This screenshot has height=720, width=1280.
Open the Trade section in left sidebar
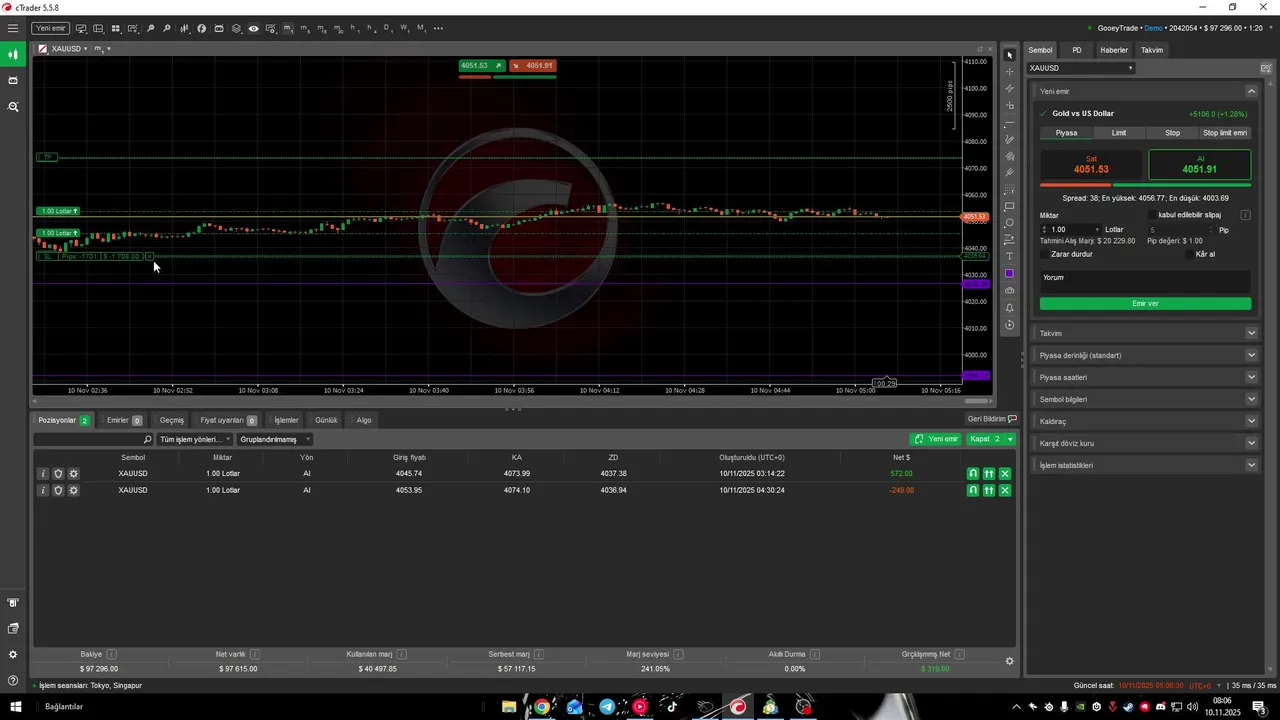[13, 54]
